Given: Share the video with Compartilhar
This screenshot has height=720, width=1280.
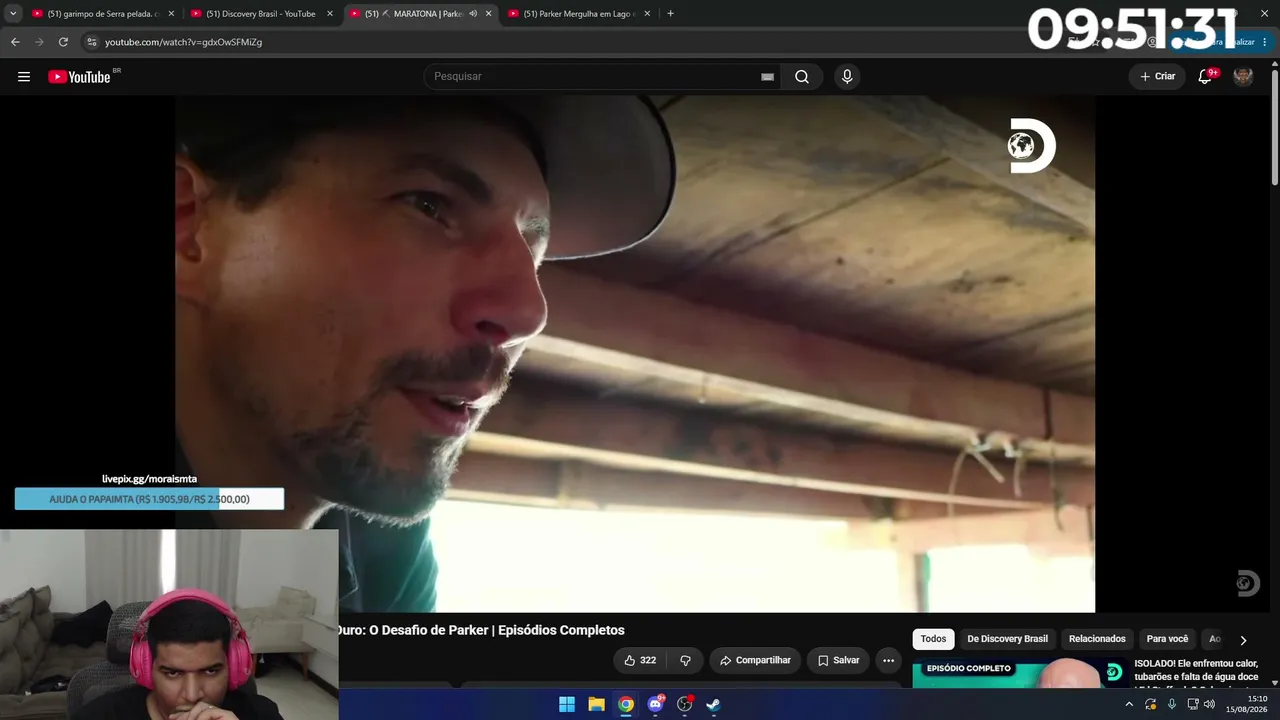Looking at the screenshot, I should click(755, 660).
